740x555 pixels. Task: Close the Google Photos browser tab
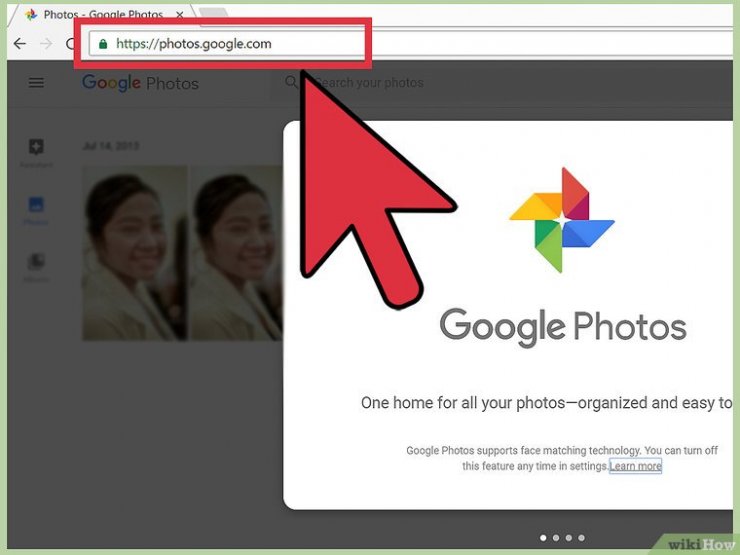(x=180, y=15)
